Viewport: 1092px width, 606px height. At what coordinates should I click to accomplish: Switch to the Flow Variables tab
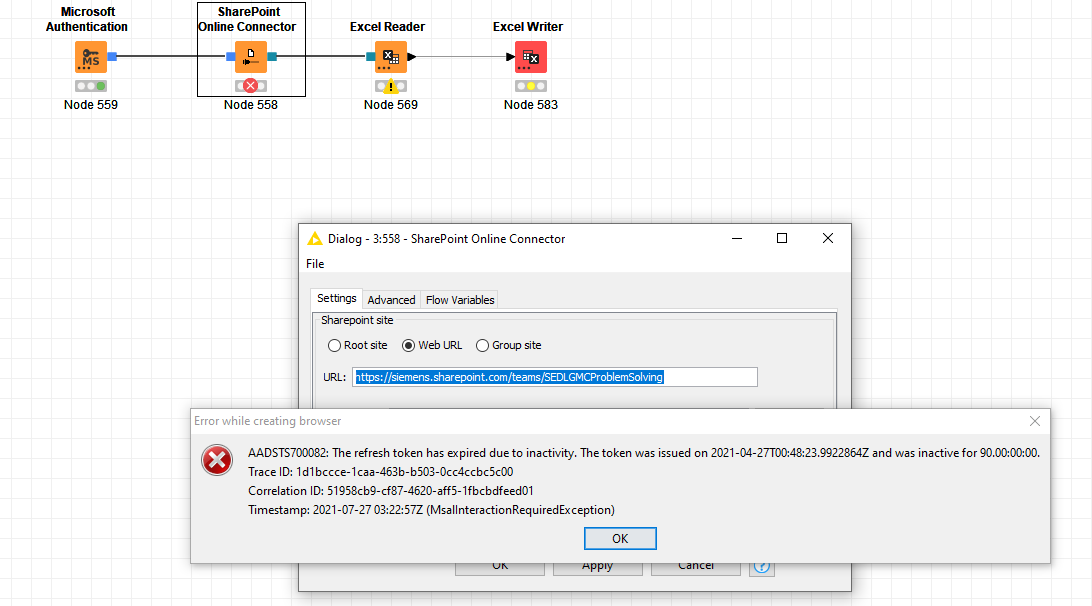459,300
